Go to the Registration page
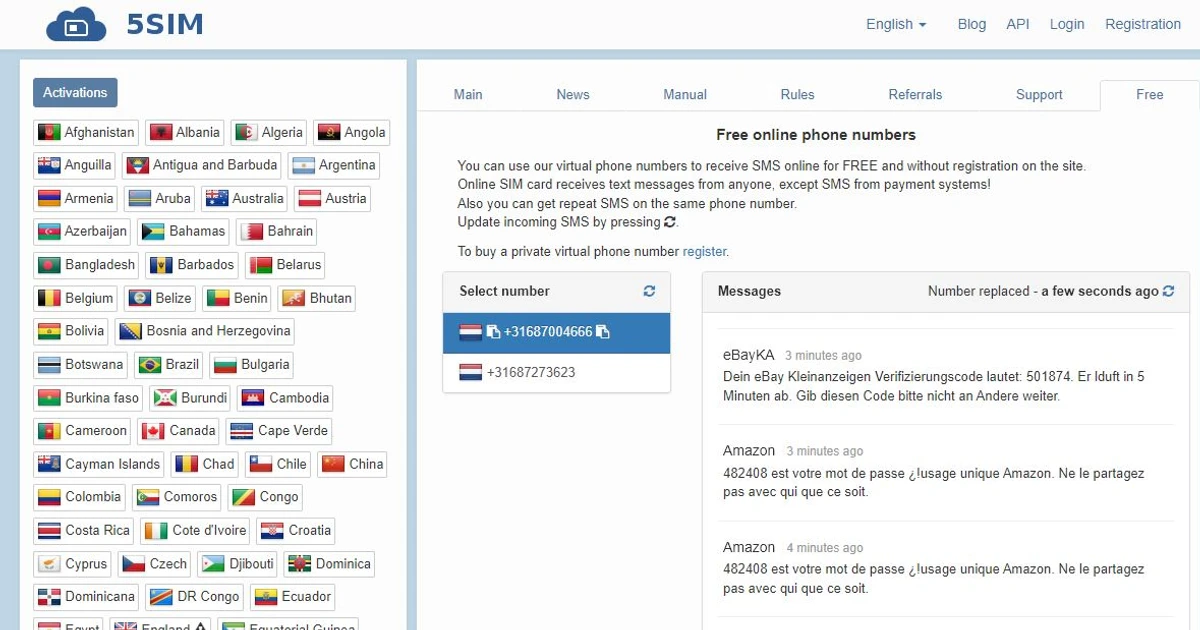This screenshot has height=630, width=1200. point(1142,24)
